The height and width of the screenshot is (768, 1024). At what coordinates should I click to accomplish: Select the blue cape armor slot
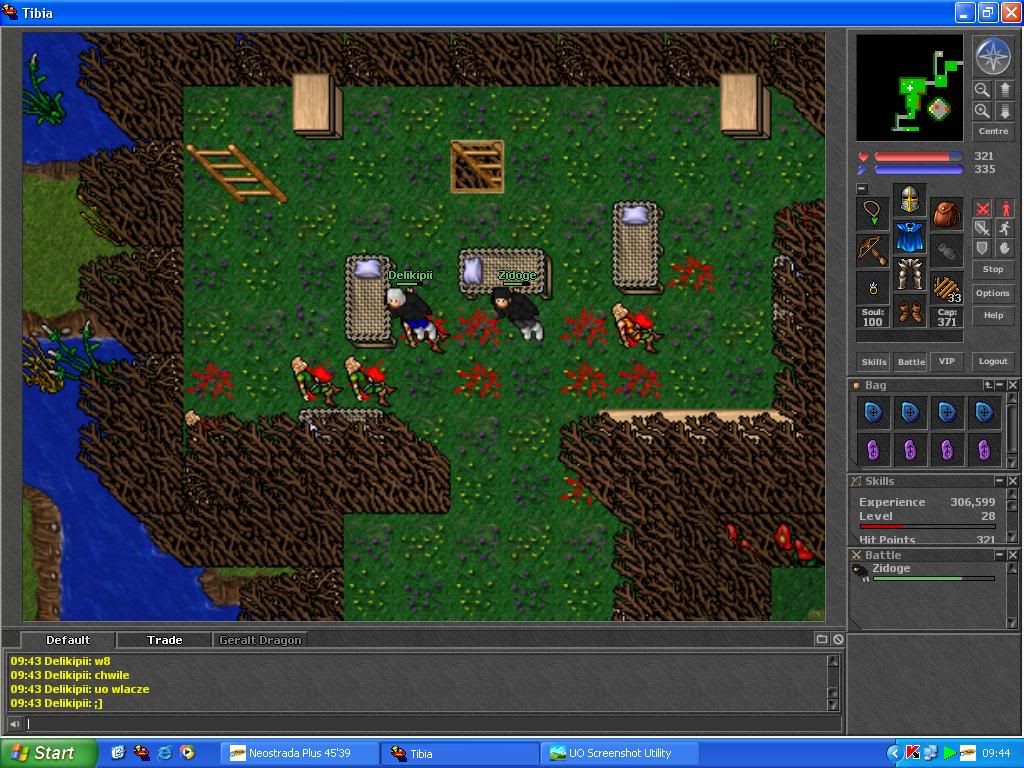(910, 236)
